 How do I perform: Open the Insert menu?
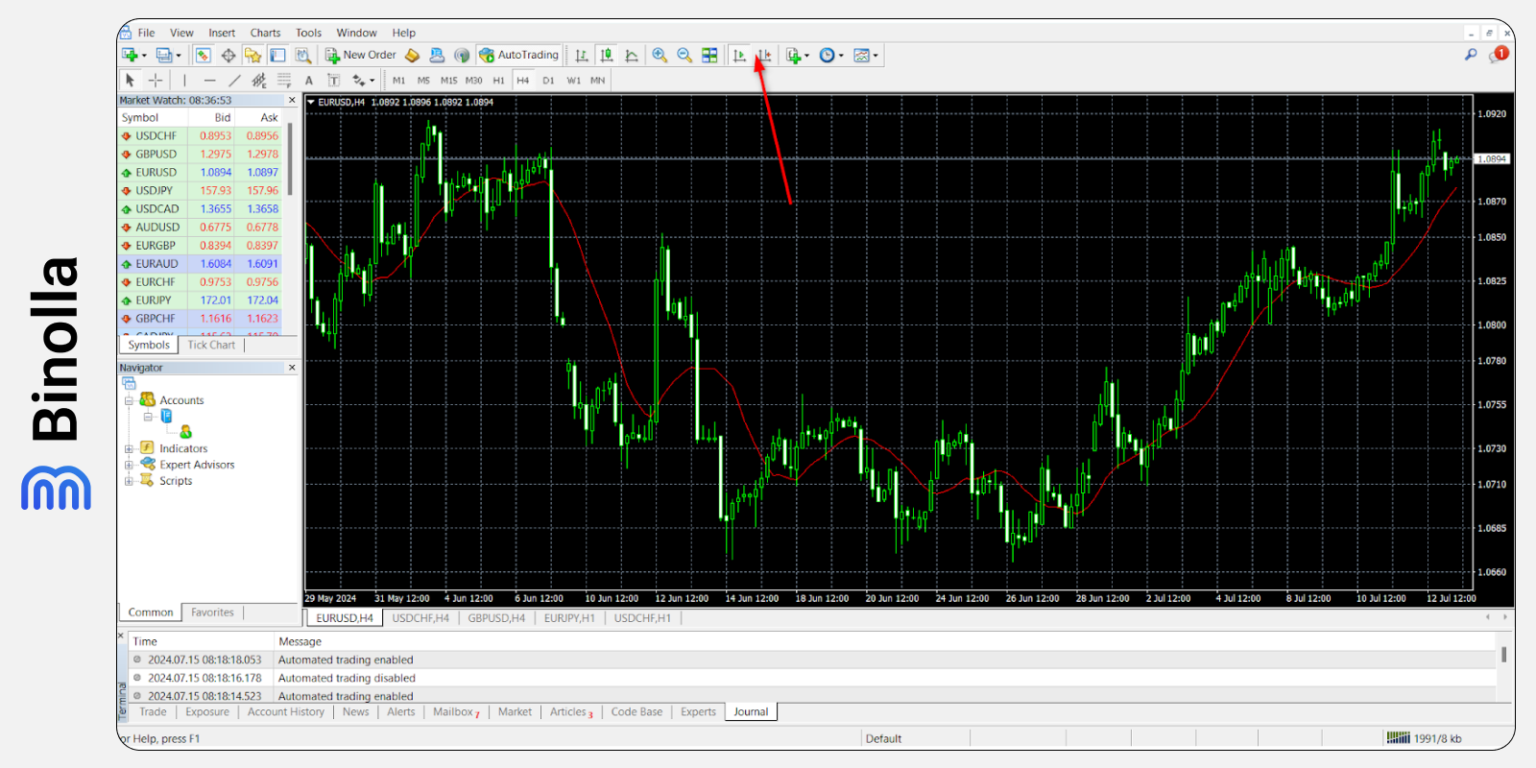tap(221, 32)
